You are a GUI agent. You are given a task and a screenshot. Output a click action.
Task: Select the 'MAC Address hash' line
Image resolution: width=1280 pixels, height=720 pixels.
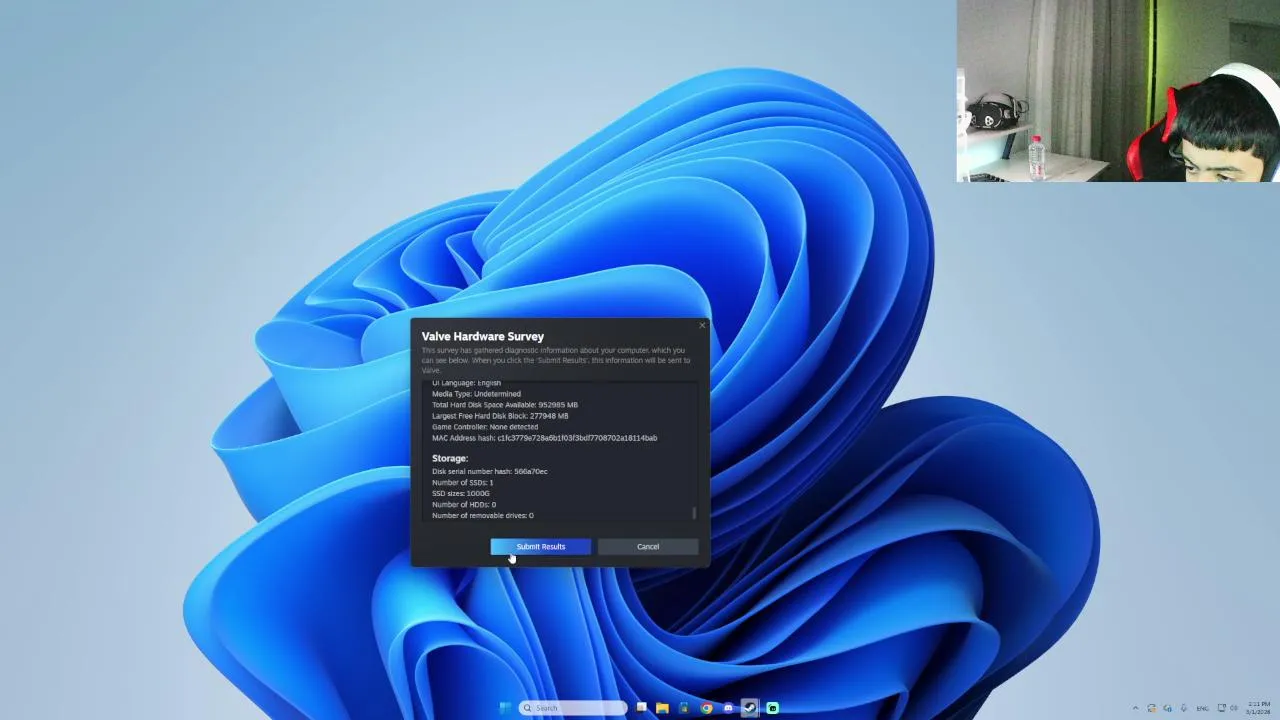point(544,438)
